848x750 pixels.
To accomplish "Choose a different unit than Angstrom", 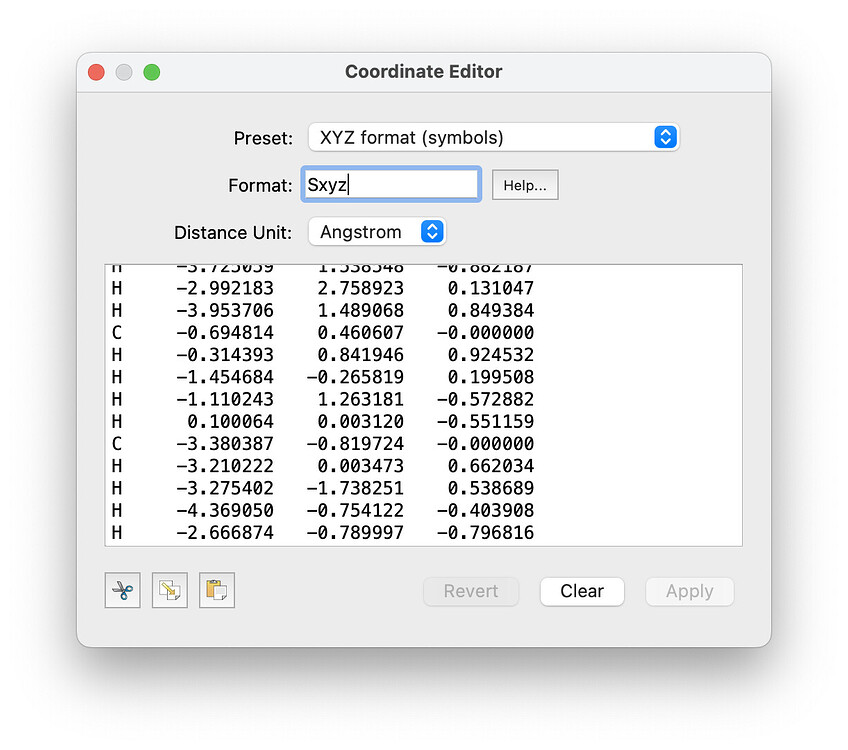I will point(377,231).
